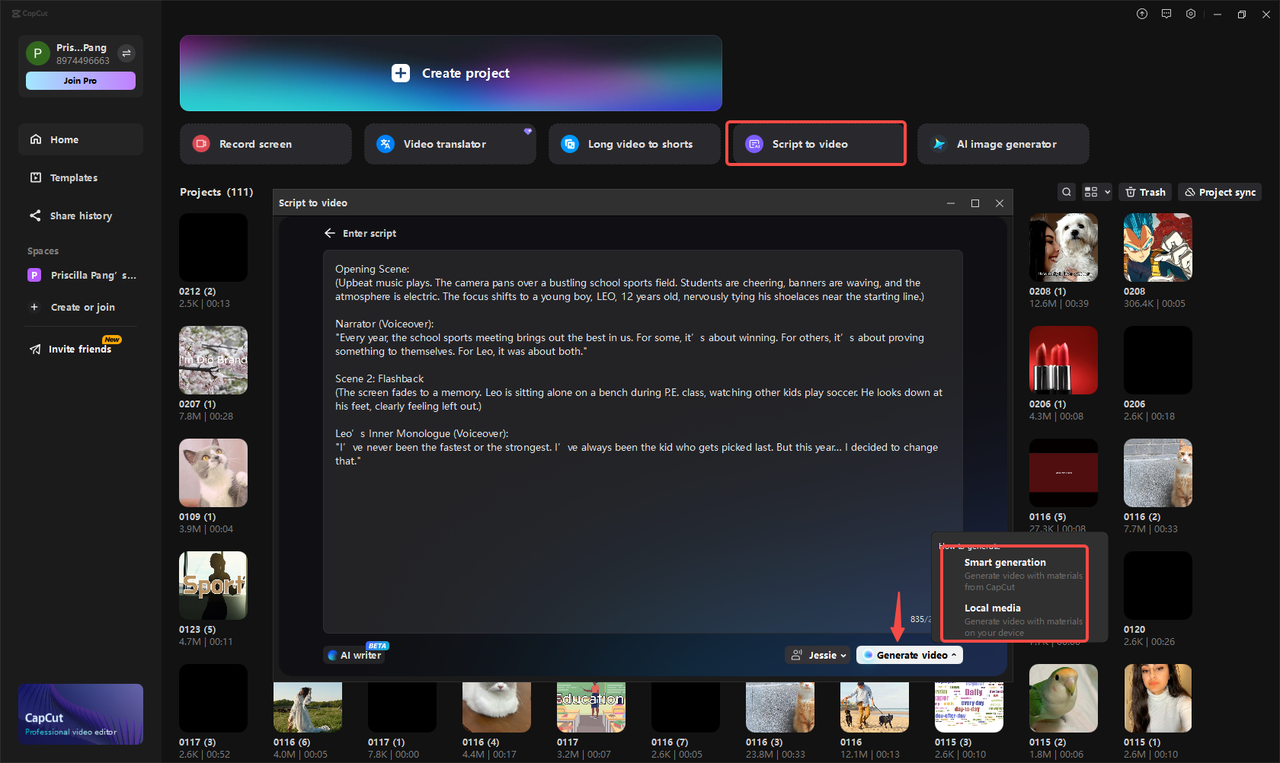Click Invite friends in the sidebar
This screenshot has width=1280, height=763.
[81, 349]
